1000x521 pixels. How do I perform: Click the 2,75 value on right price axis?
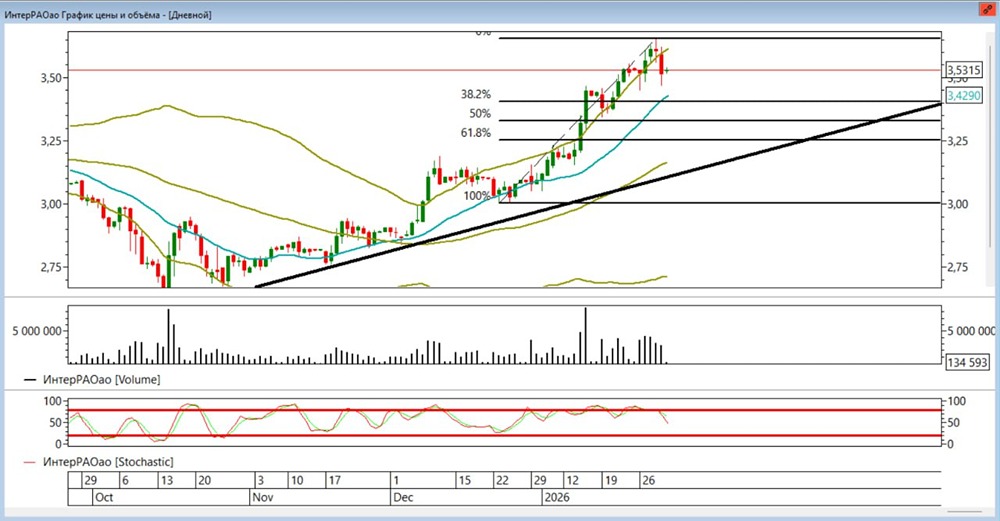tap(957, 267)
